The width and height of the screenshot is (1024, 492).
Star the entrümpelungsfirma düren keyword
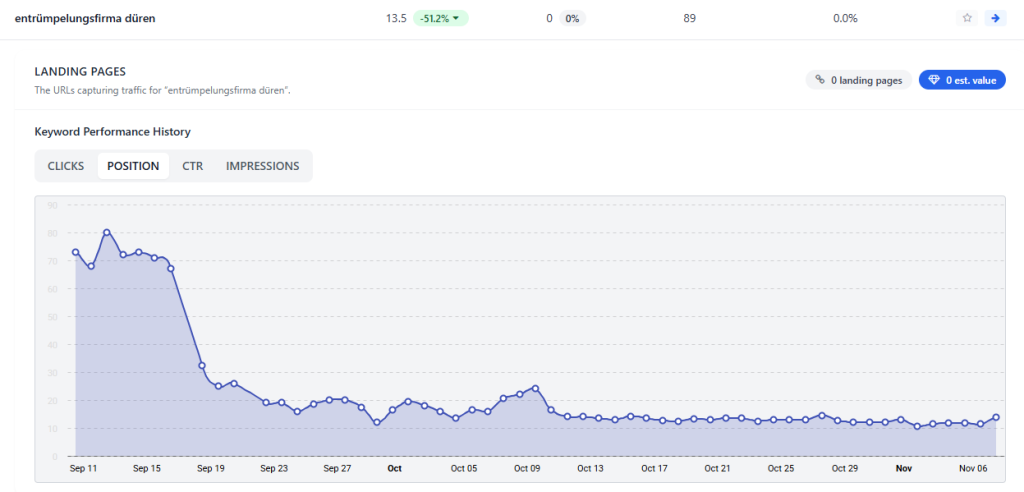tap(967, 18)
